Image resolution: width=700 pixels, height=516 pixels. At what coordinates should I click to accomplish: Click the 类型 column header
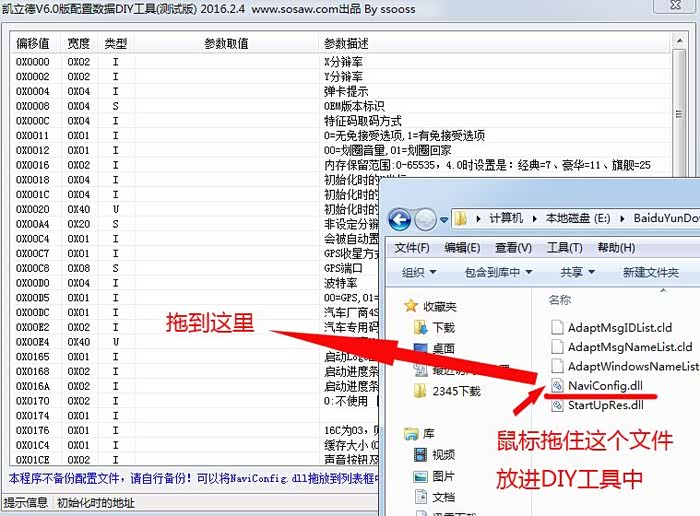(x=116, y=43)
